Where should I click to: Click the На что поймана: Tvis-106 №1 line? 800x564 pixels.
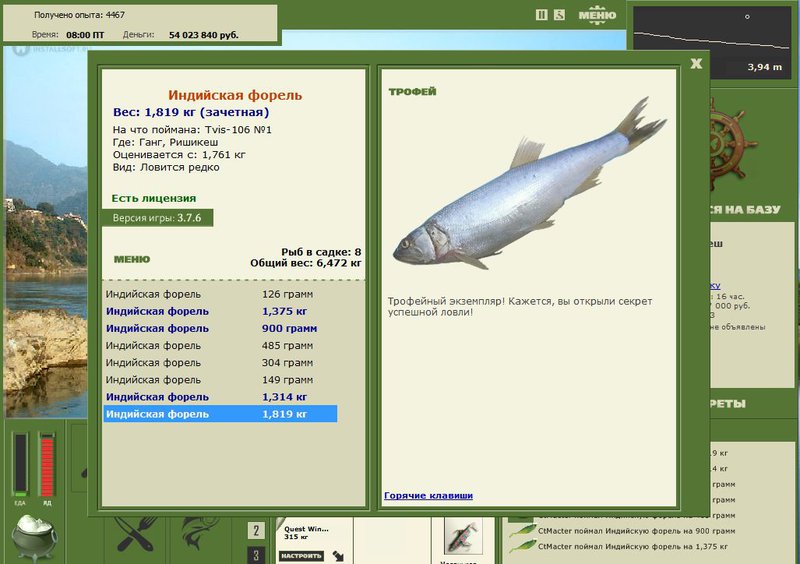point(192,130)
